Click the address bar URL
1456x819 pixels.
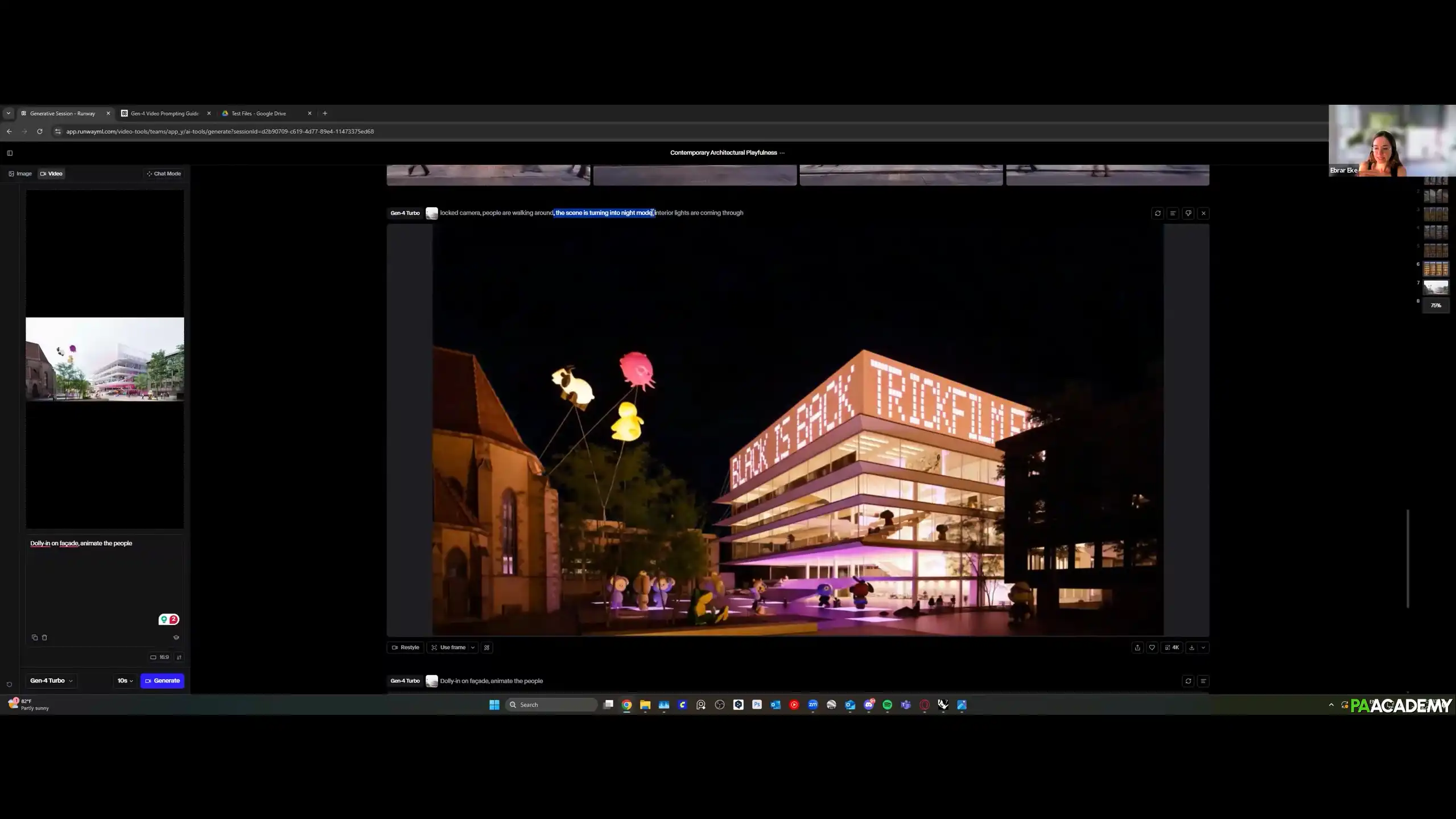coord(220,131)
